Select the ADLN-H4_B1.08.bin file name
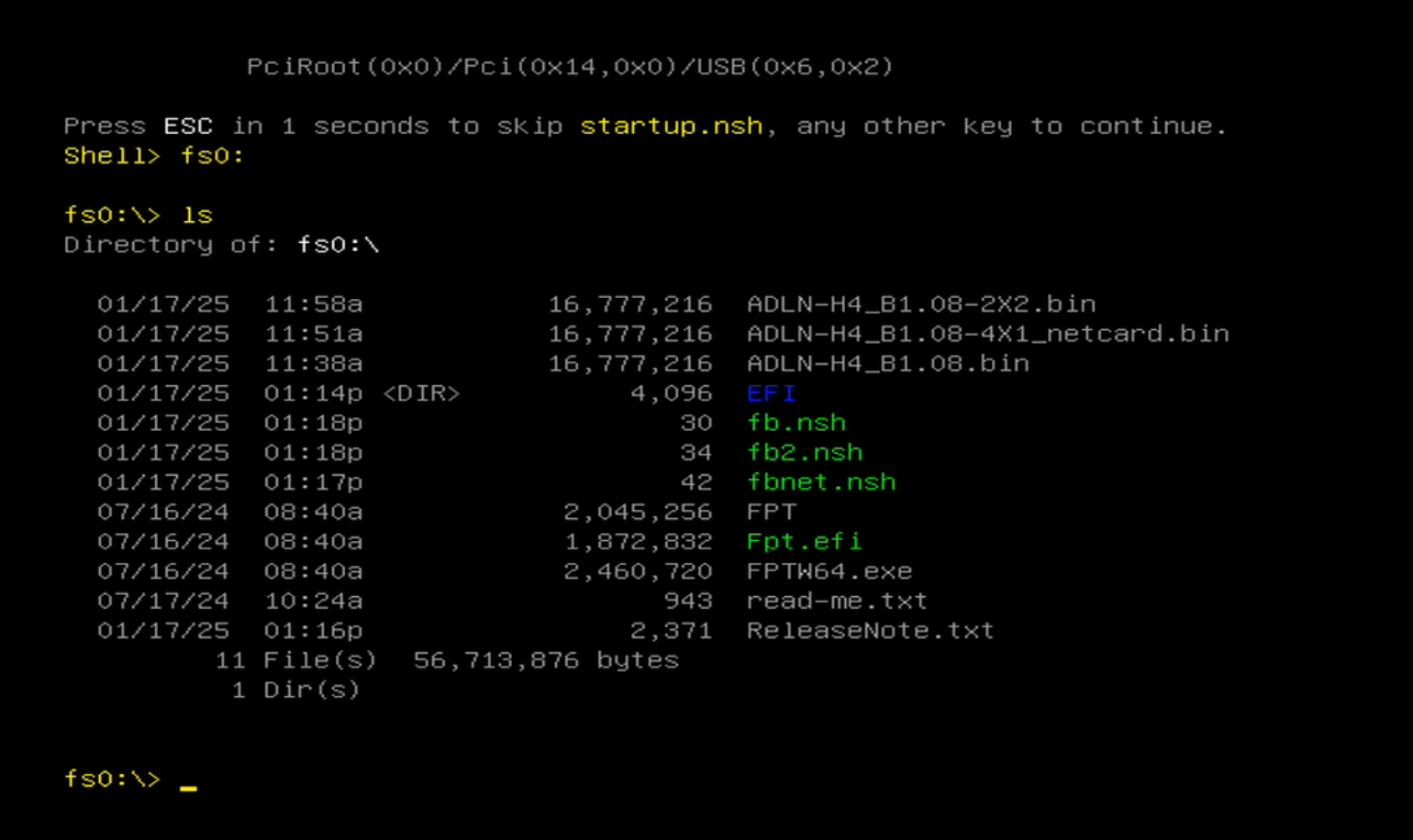This screenshot has height=840, width=1413. [x=887, y=364]
